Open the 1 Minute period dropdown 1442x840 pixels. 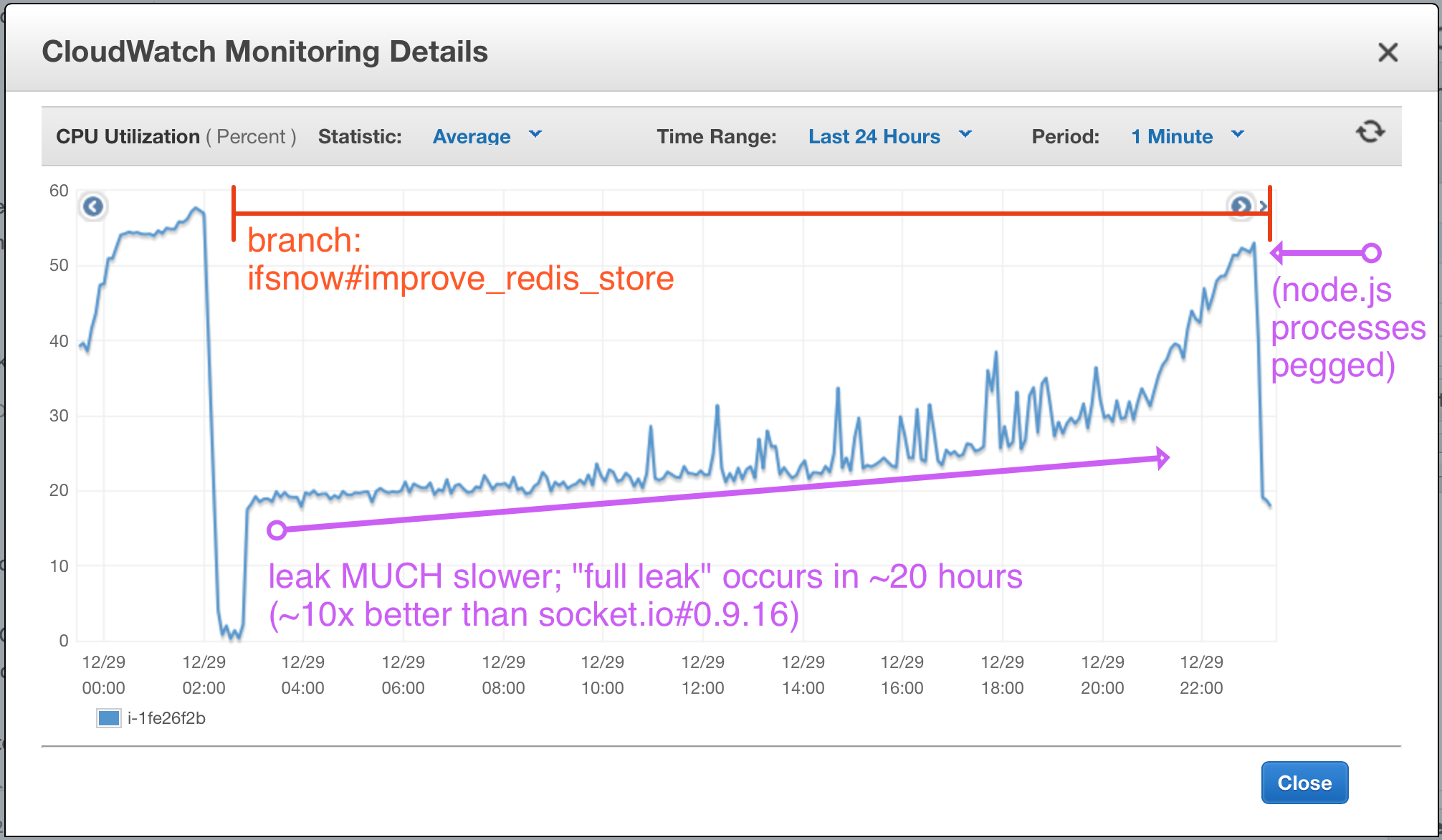(1172, 136)
